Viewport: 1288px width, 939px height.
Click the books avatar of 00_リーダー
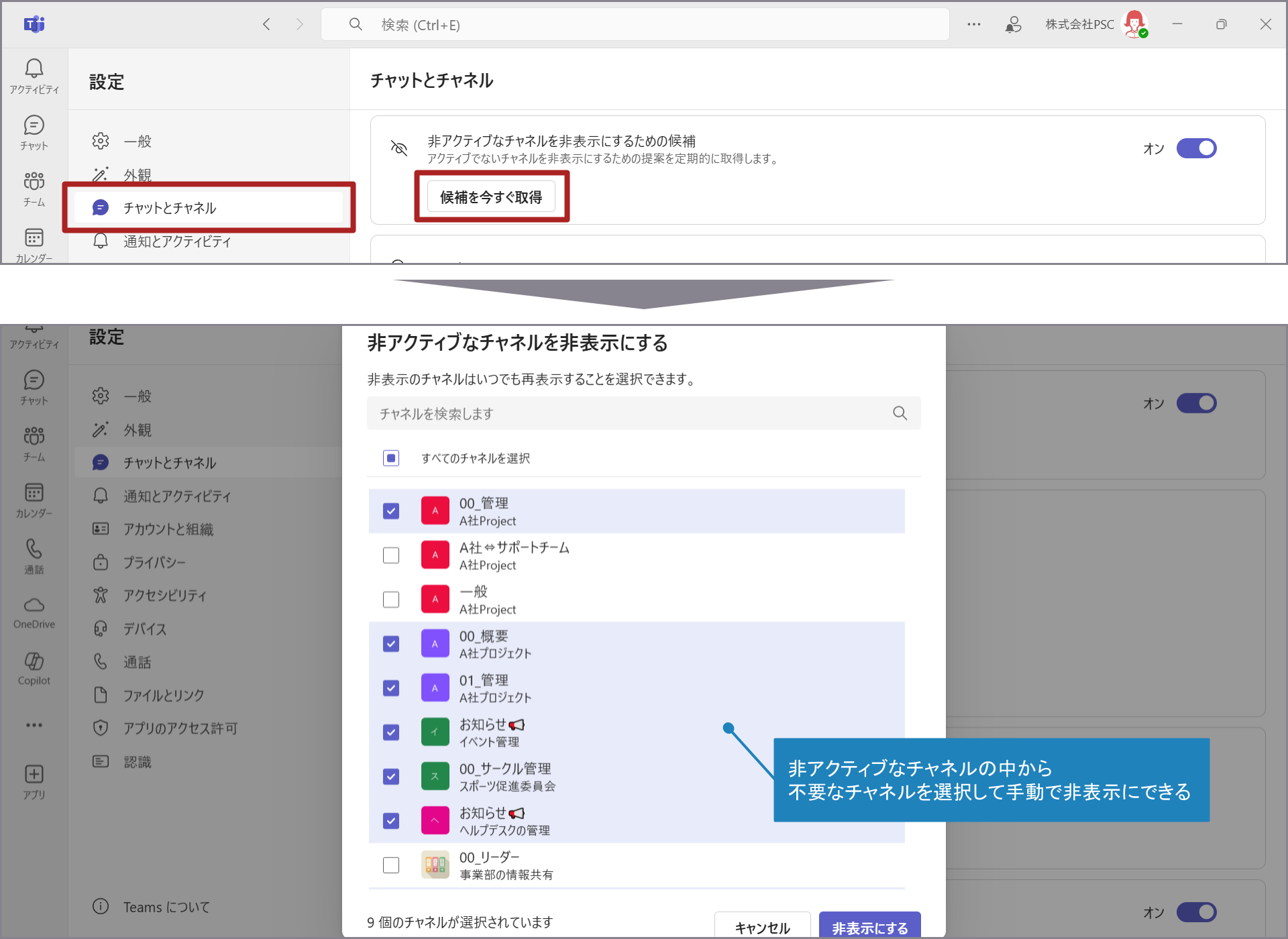tap(435, 865)
